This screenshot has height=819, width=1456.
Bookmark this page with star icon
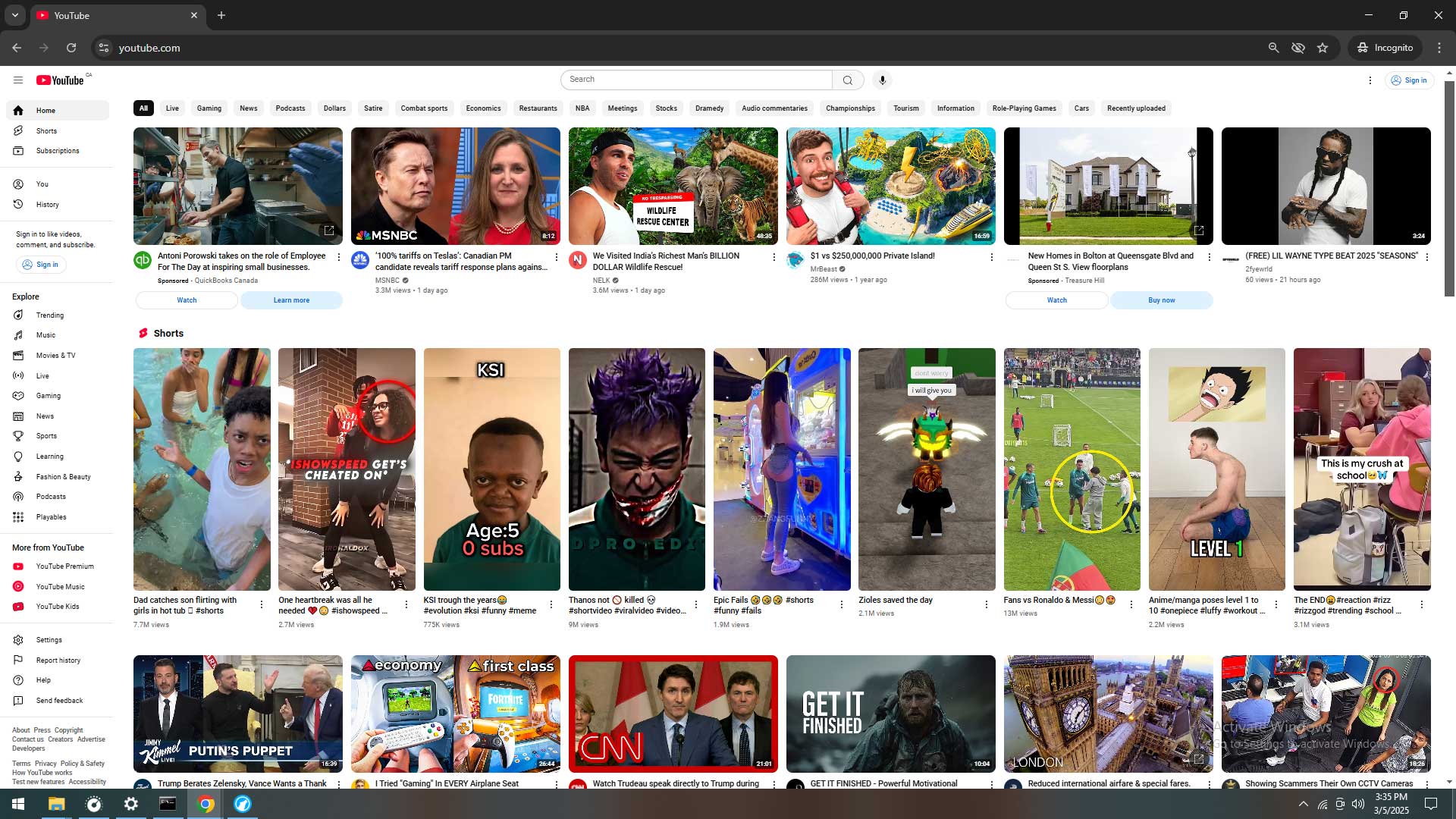pos(1323,48)
